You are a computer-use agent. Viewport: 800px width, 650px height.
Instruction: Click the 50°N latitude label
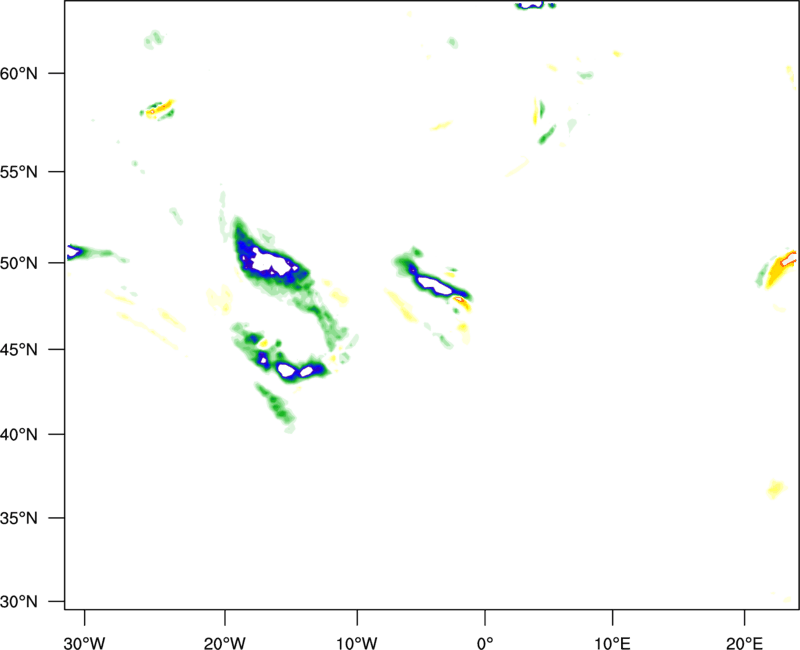coord(19,263)
